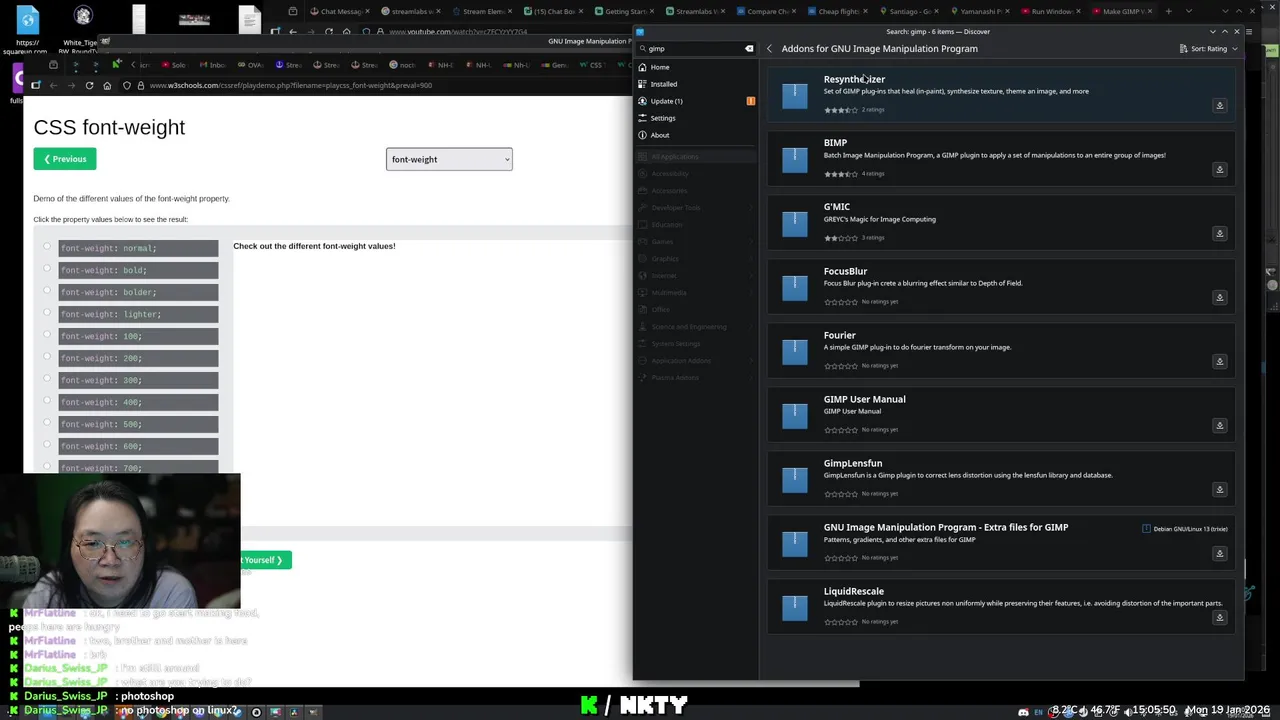
Task: Install GIMP Extra files via download icon
Action: tap(1219, 553)
